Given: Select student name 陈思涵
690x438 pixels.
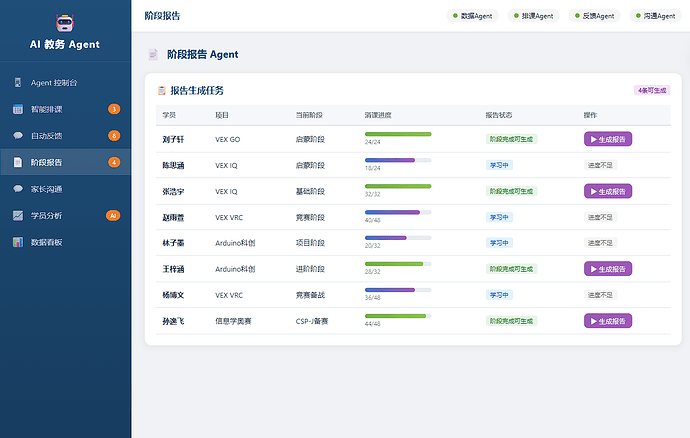Looking at the screenshot, I should point(173,166).
